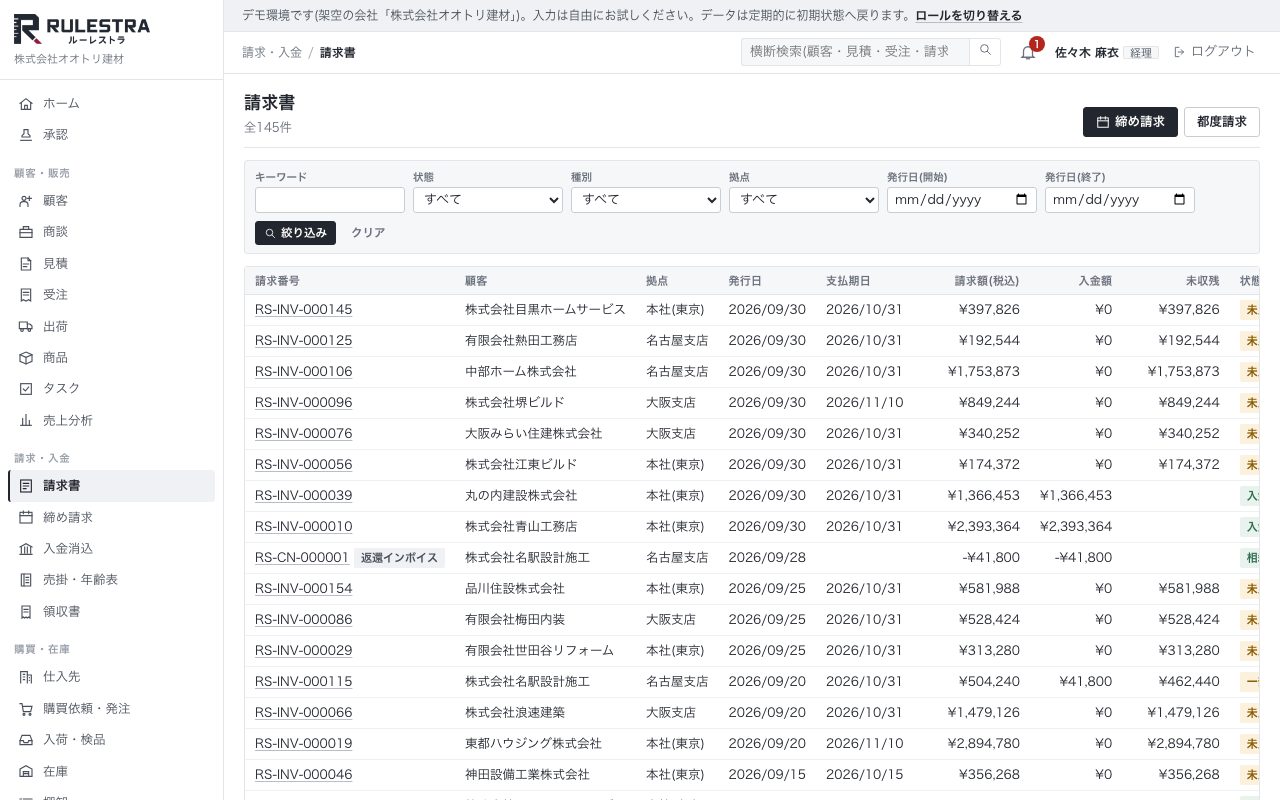Click the 商談 briefcase icon in the sidebar
This screenshot has width=1280, height=800.
pyautogui.click(x=26, y=232)
